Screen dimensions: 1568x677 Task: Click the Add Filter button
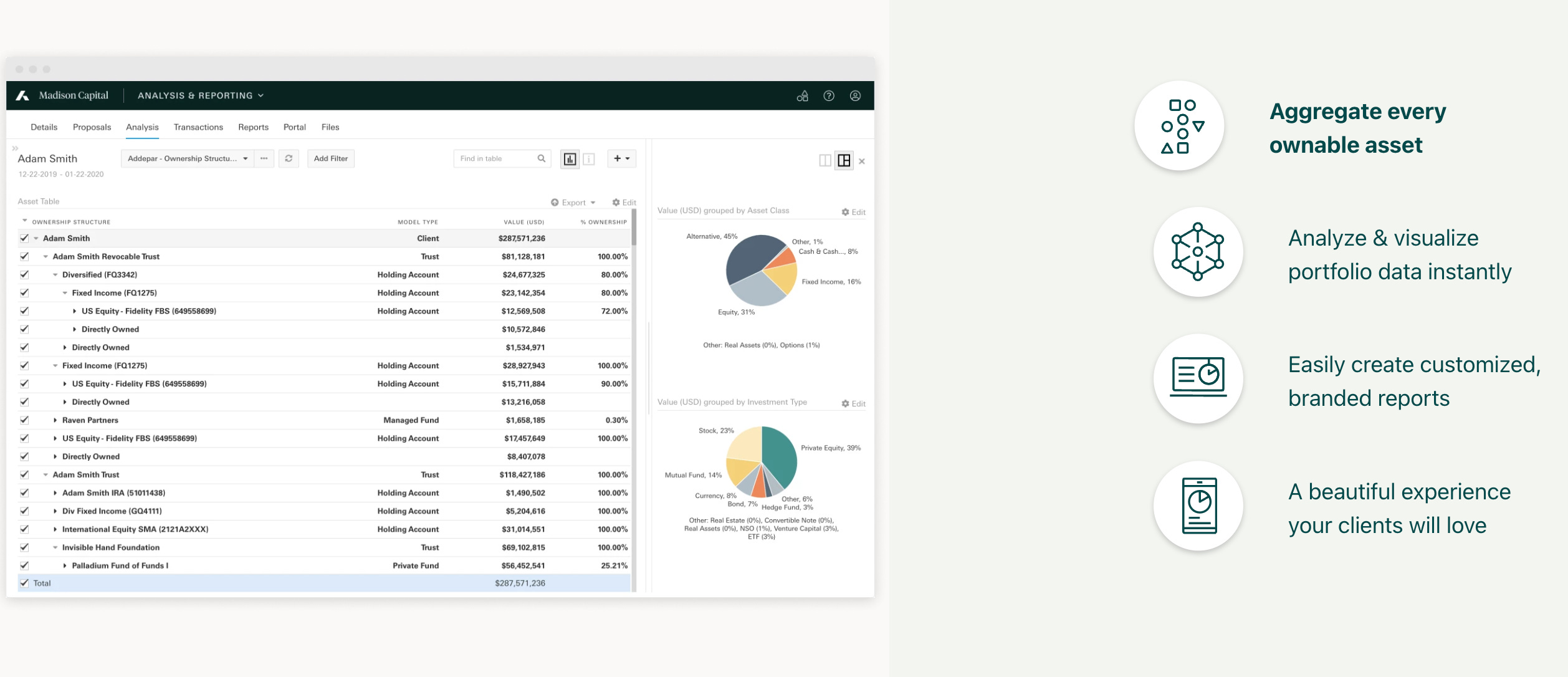[x=331, y=158]
